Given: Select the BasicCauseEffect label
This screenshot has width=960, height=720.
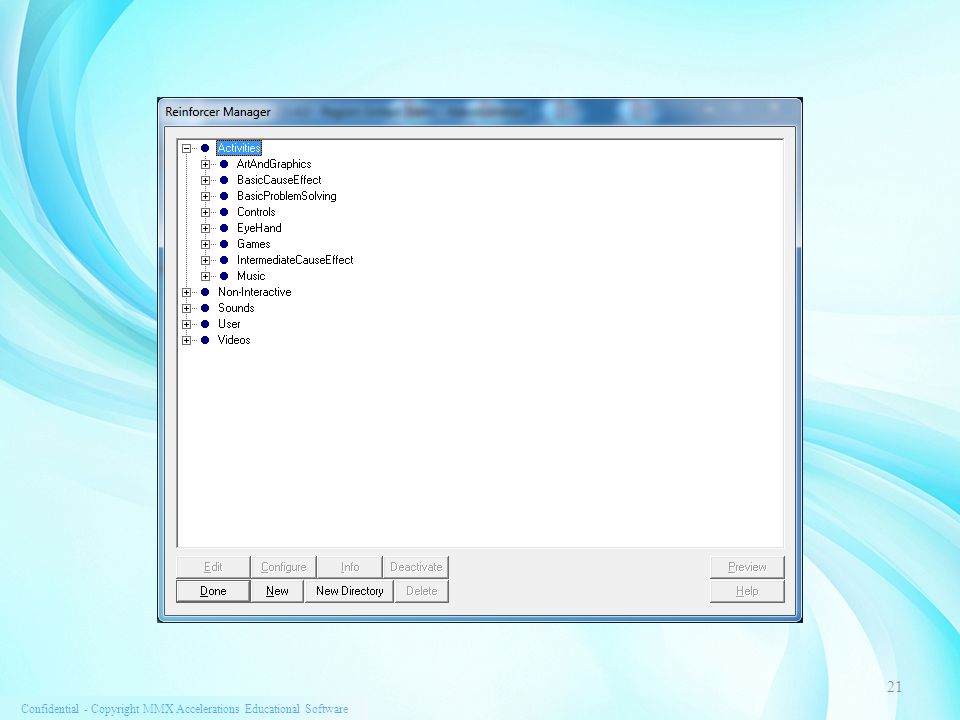Looking at the screenshot, I should [x=279, y=180].
